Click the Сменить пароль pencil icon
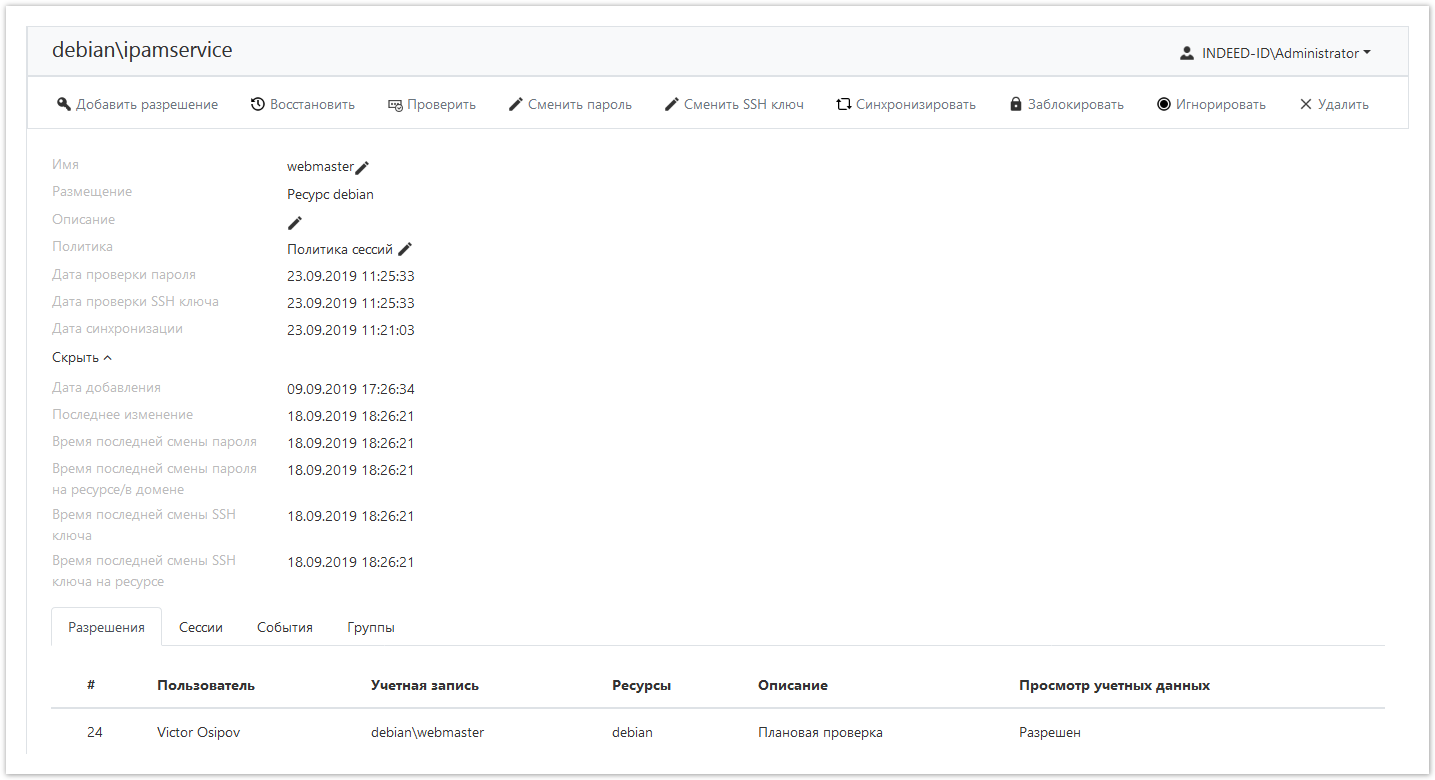Screen dimensions: 1435x780 [516, 103]
